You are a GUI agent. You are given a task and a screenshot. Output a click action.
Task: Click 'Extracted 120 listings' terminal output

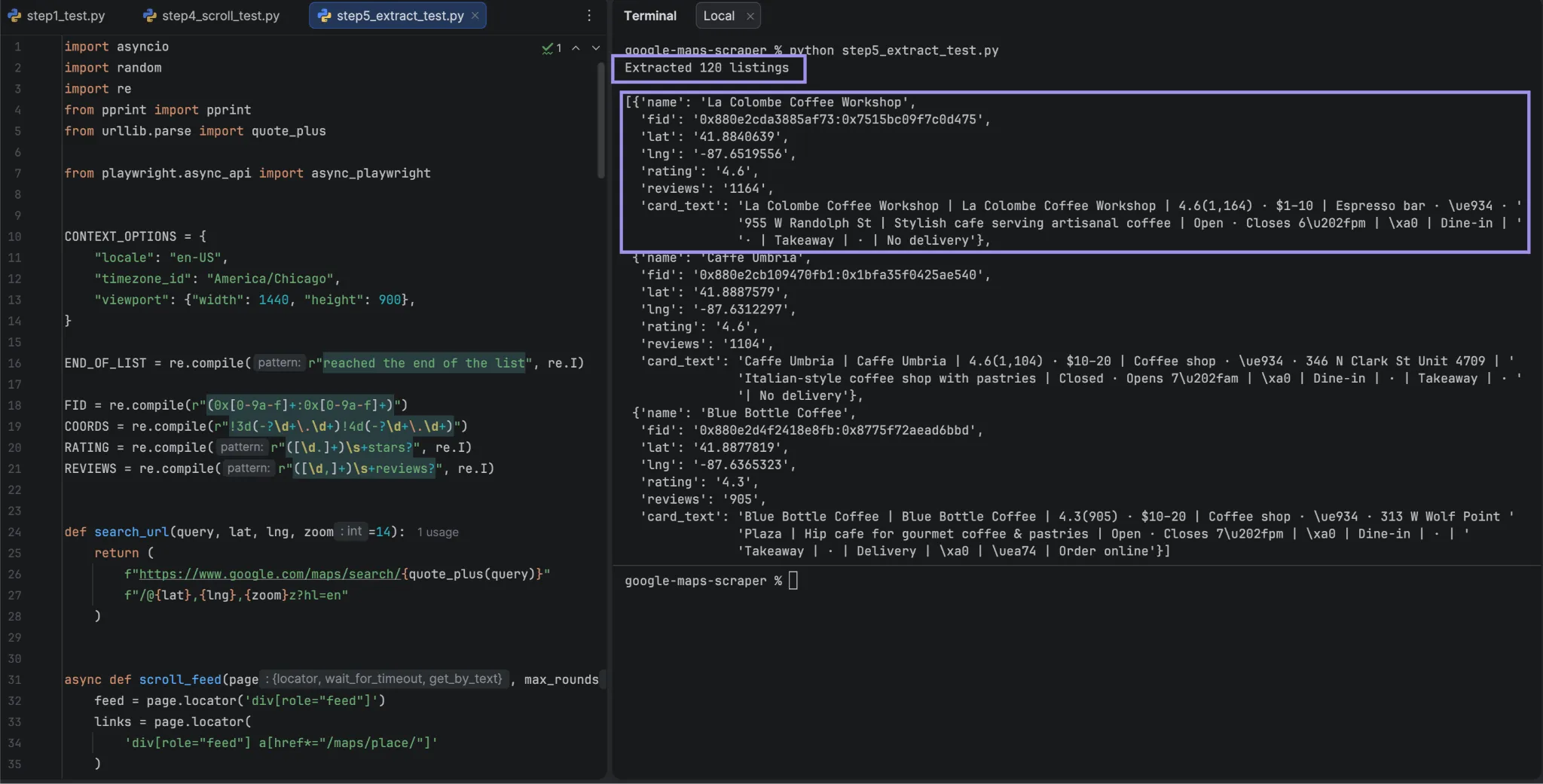[x=707, y=68]
